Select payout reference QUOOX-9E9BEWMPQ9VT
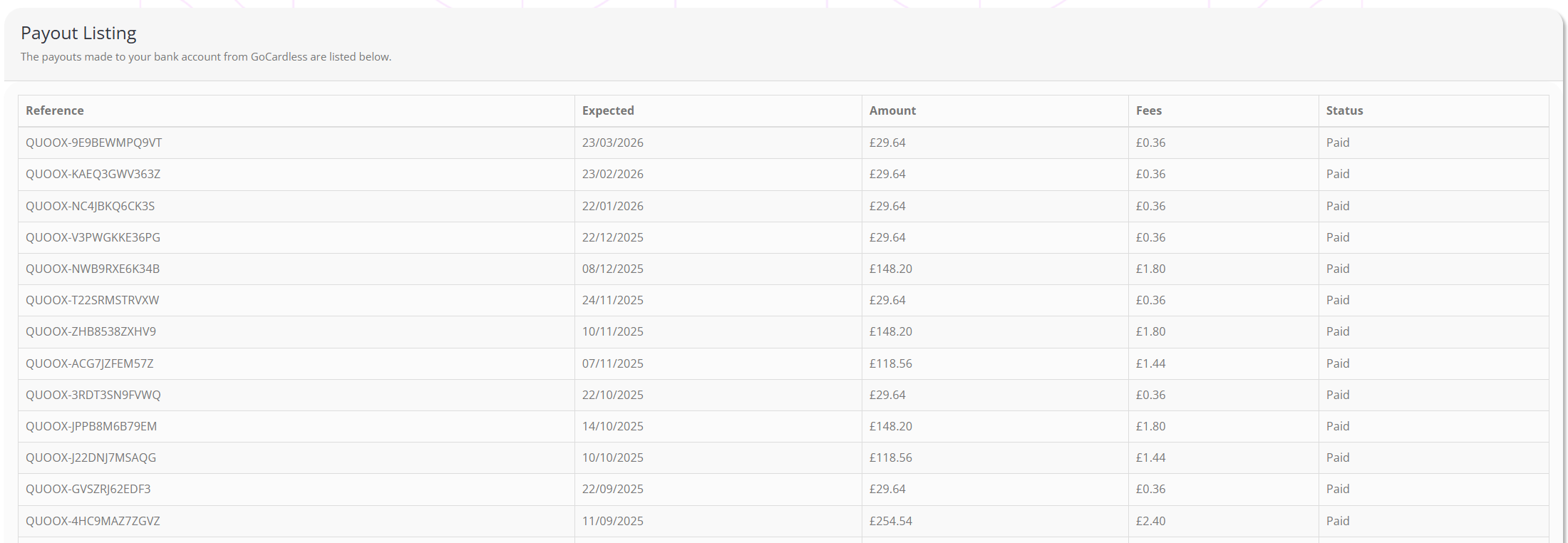Screen dimensions: 1568x543 click(93, 143)
